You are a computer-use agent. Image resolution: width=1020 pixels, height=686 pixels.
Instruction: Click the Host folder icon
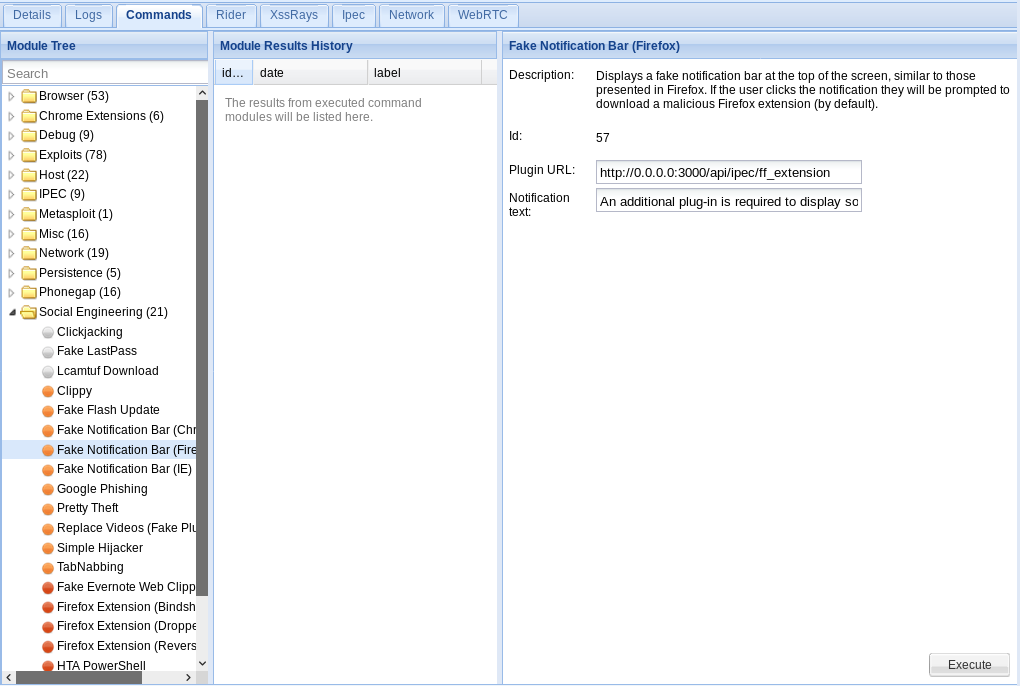(x=29, y=175)
